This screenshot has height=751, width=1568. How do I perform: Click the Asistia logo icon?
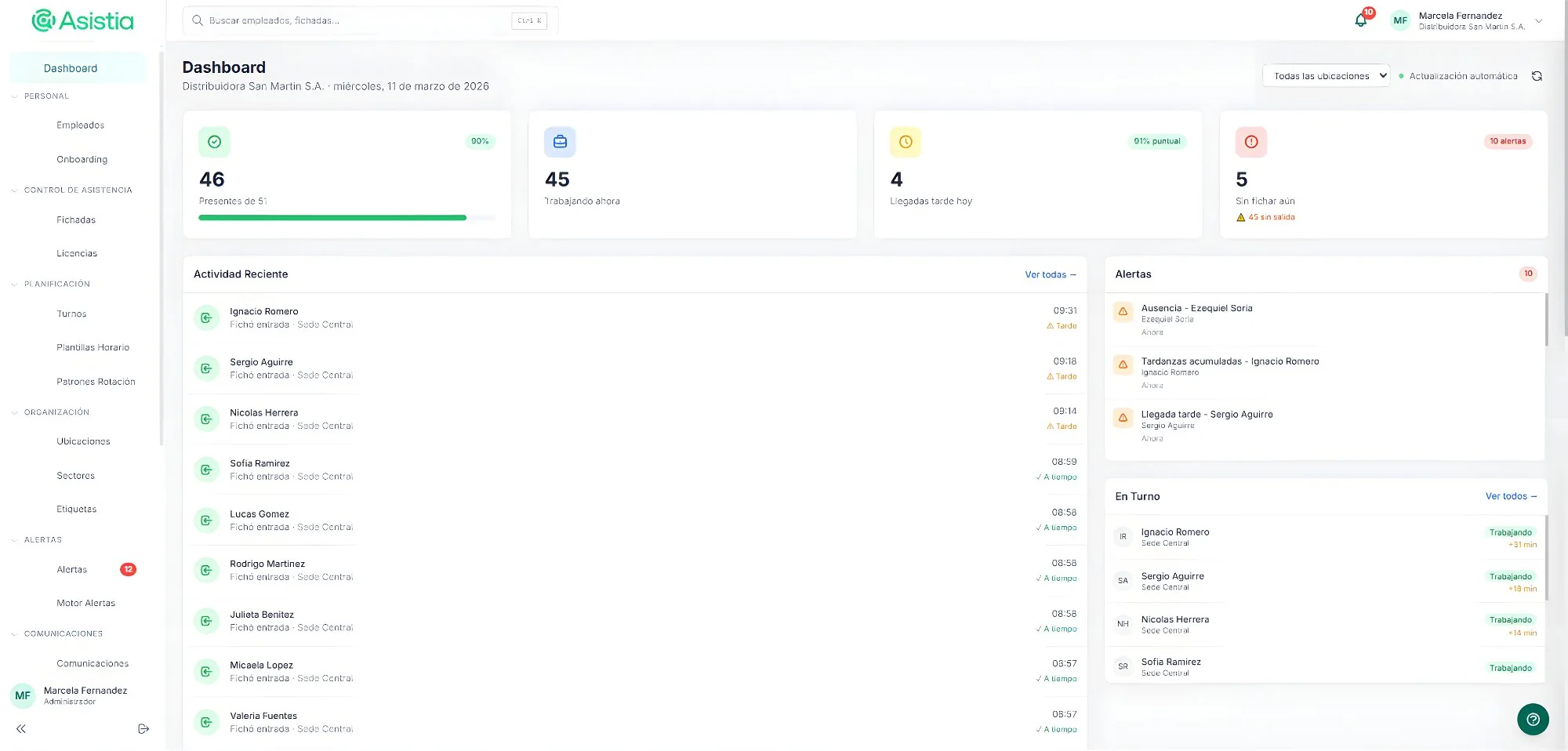pyautogui.click(x=44, y=20)
